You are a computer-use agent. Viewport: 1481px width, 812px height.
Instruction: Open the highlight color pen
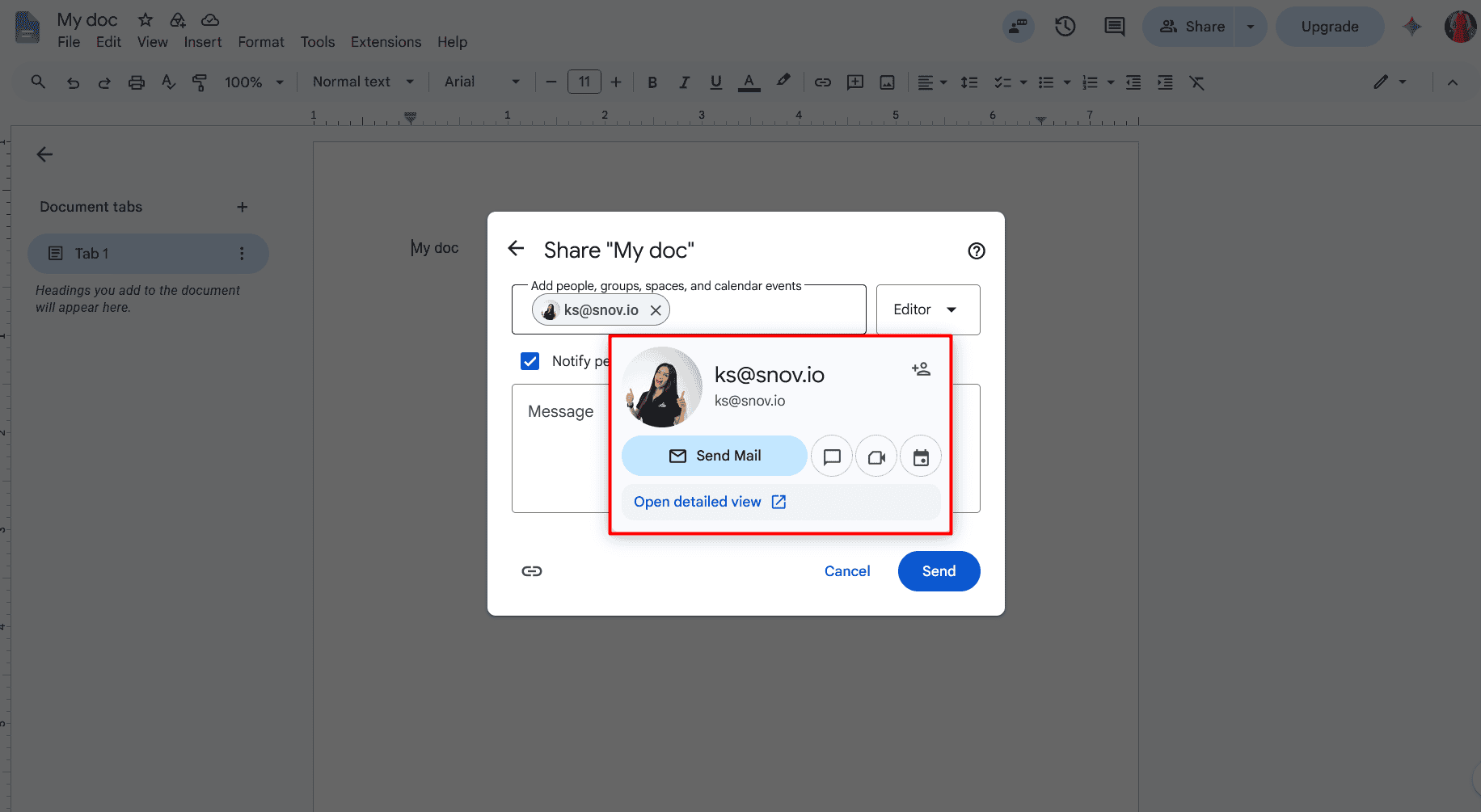(783, 81)
